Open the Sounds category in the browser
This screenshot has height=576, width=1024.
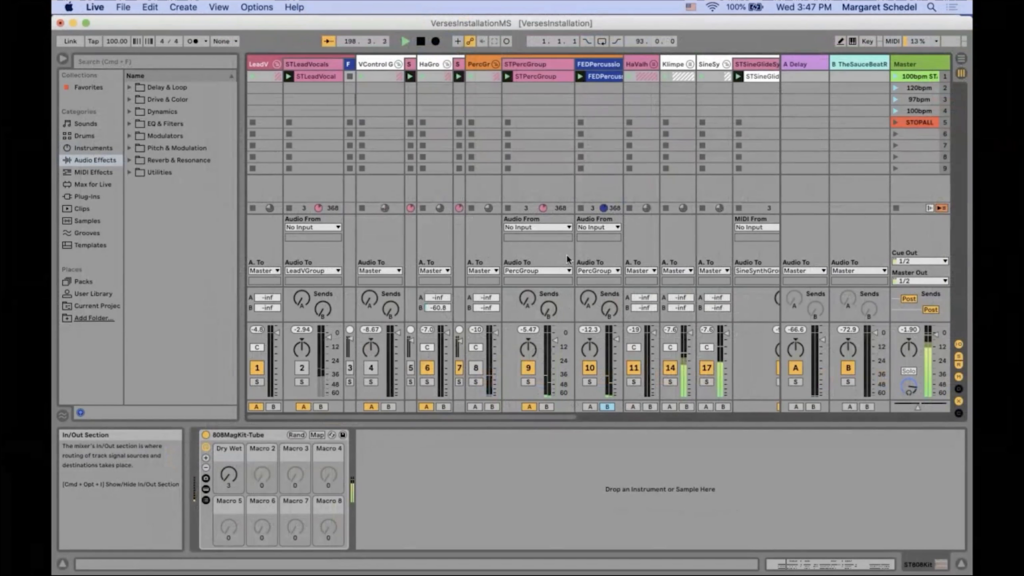click(x=85, y=123)
